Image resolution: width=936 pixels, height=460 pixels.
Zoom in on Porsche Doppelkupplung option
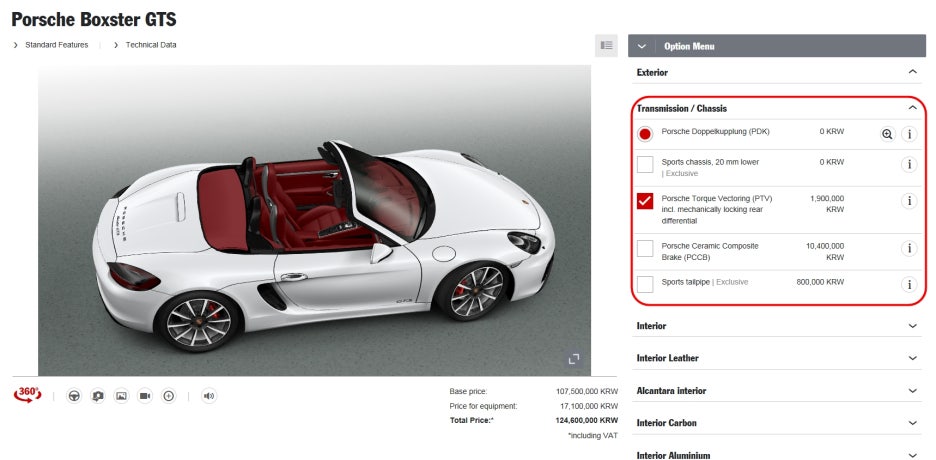pos(888,134)
